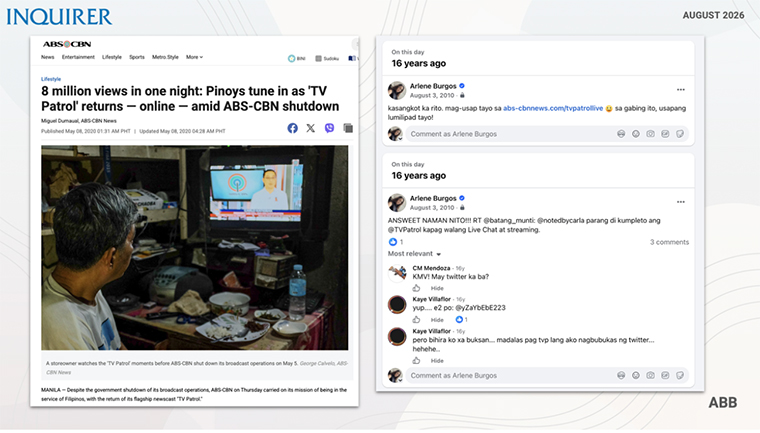Screen dimensions: 760x433
Task: Open the Sudoku shortcut in ABS-CBN header
Action: click(327, 58)
